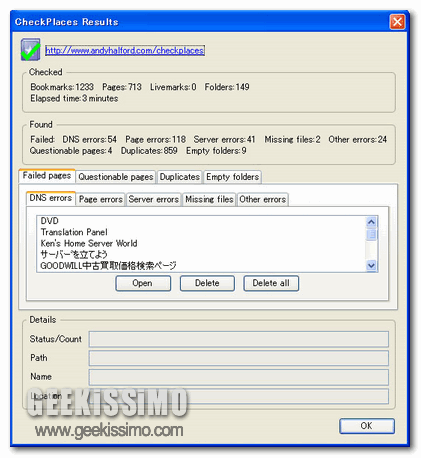Click the list scrollbar up arrow
This screenshot has height=458, width=421.
(371, 222)
